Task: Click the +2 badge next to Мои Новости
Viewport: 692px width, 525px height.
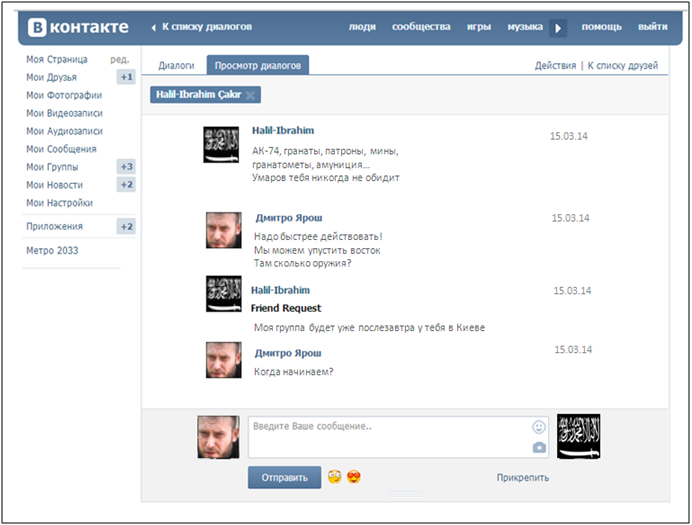Action: [x=126, y=185]
